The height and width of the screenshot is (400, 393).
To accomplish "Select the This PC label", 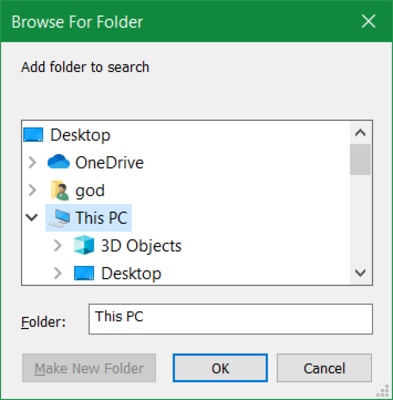I will click(101, 218).
